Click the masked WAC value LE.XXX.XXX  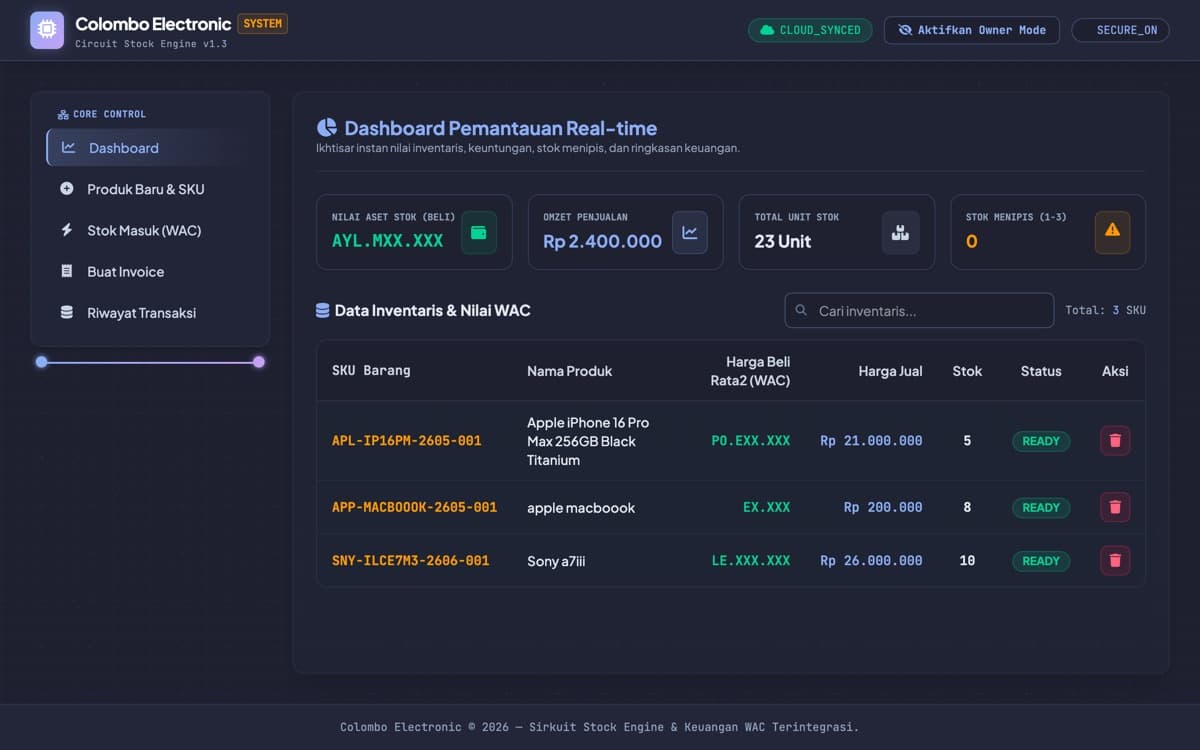751,560
